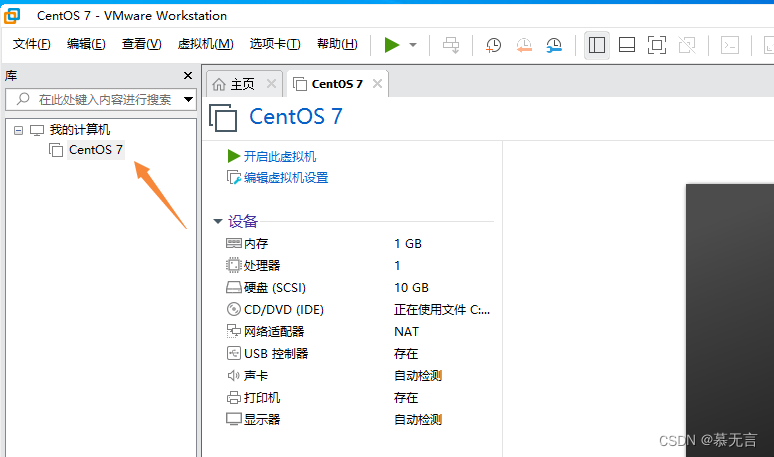Click 开启此虚拟机 link
Image resolution: width=774 pixels, height=457 pixels.
coord(279,156)
